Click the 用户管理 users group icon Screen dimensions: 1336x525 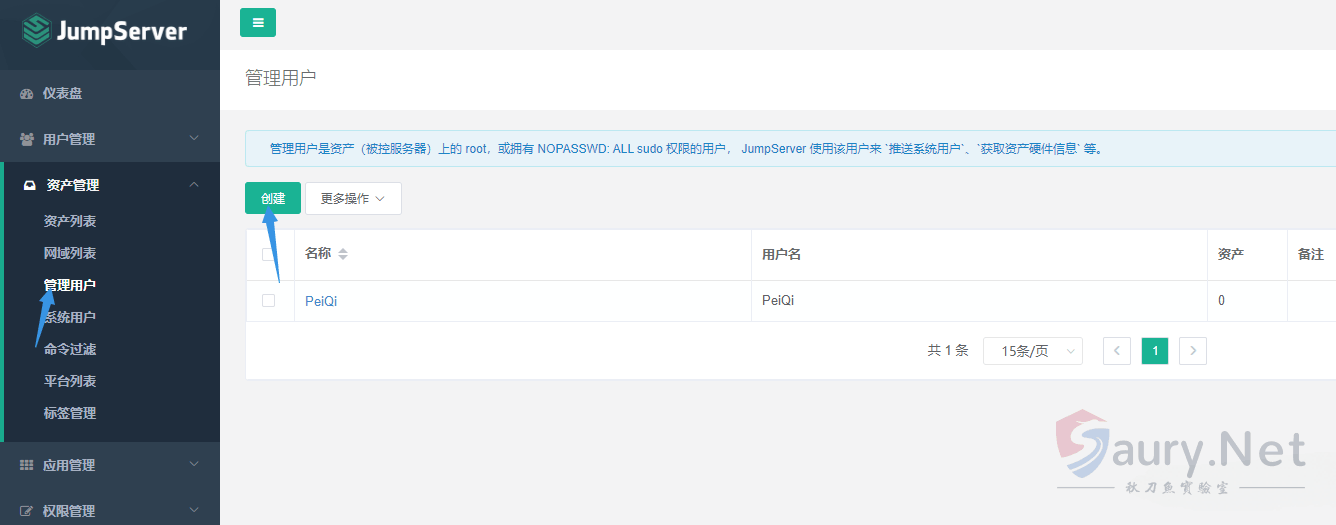point(27,139)
